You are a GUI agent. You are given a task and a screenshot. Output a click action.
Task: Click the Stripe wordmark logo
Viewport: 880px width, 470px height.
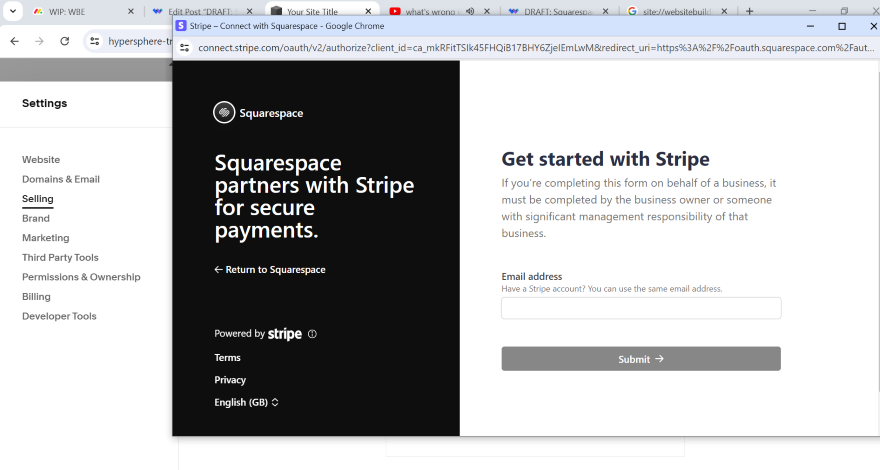tap(285, 334)
